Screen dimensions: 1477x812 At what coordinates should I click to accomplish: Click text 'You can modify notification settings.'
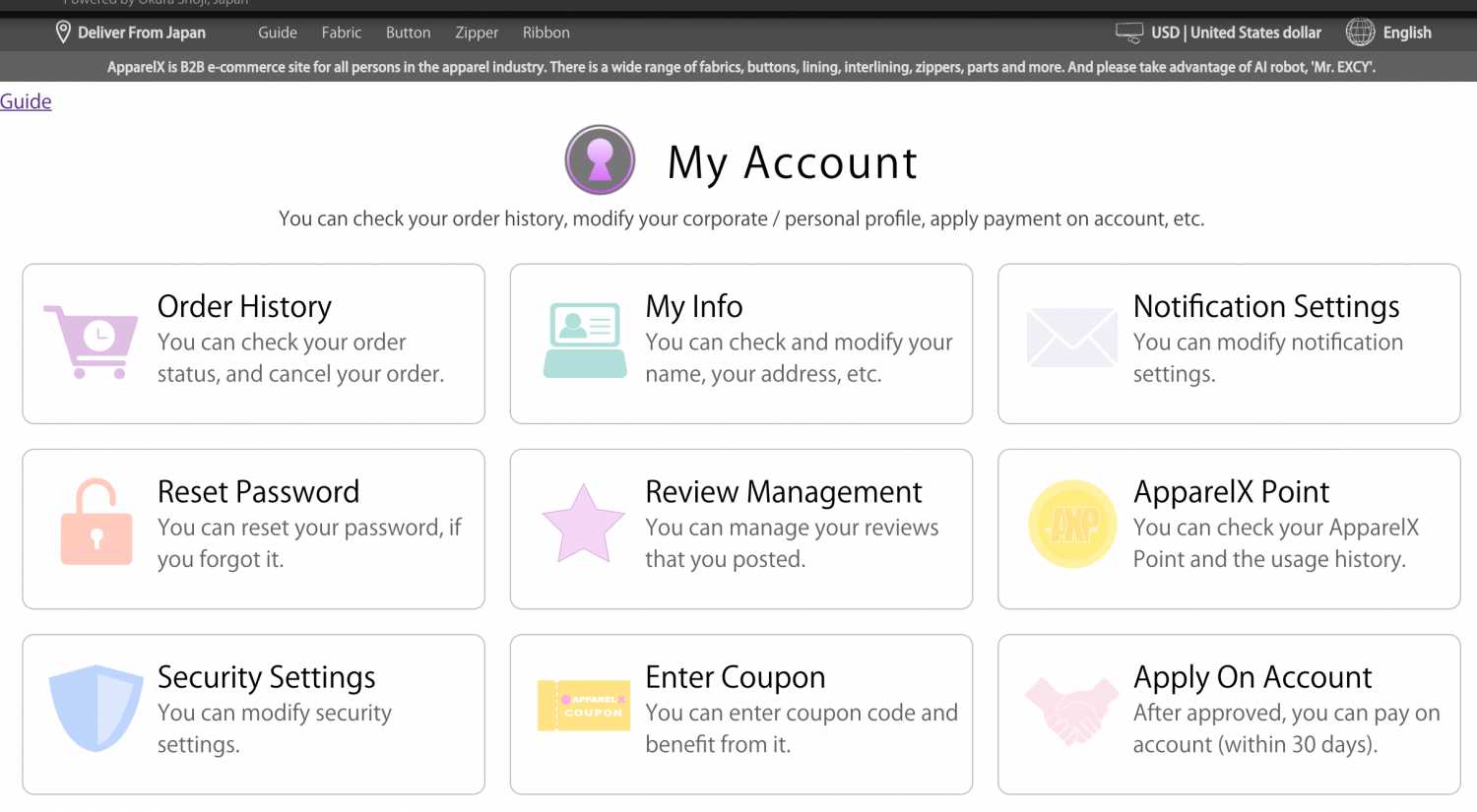tap(1268, 358)
